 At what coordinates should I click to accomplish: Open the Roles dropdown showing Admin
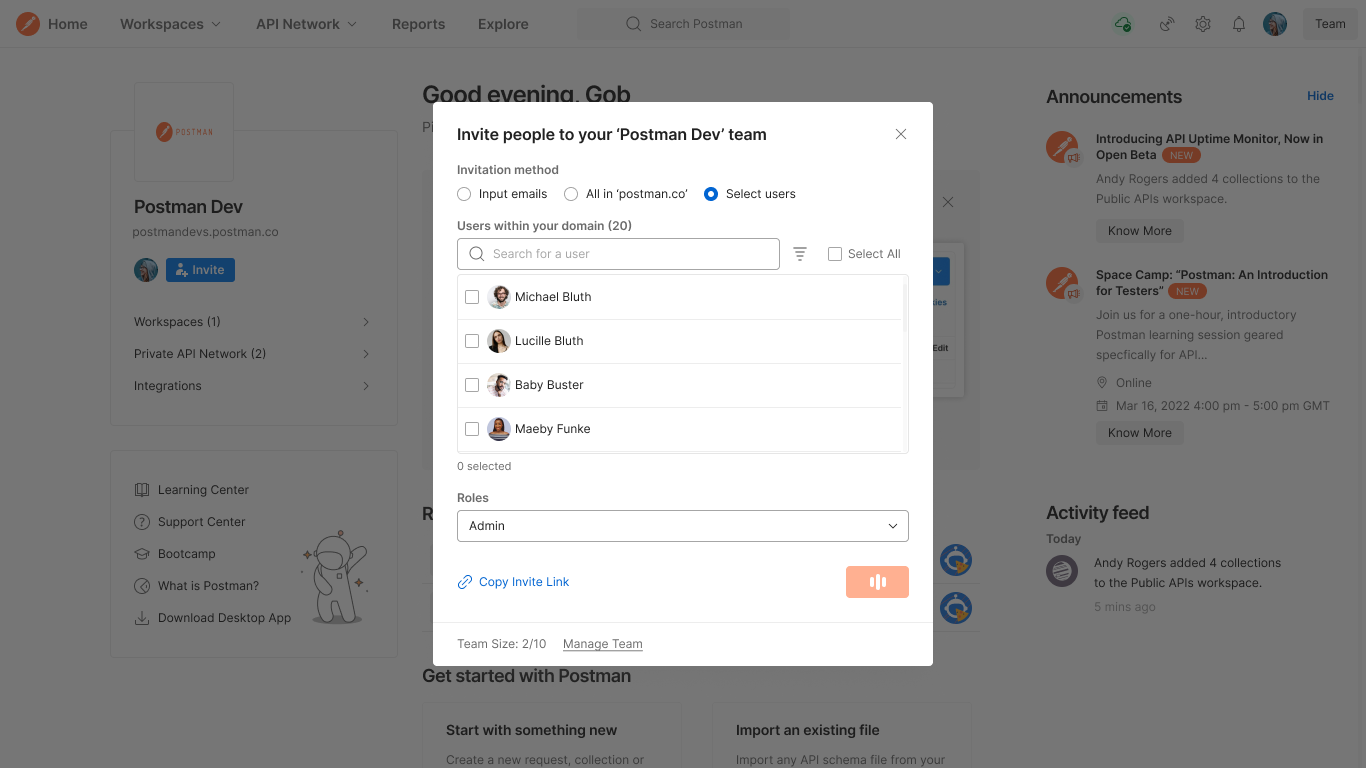tap(682, 526)
